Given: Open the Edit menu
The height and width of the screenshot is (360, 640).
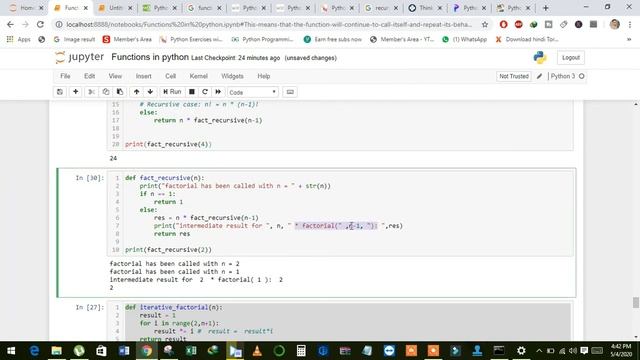Looking at the screenshot, I should tap(89, 76).
